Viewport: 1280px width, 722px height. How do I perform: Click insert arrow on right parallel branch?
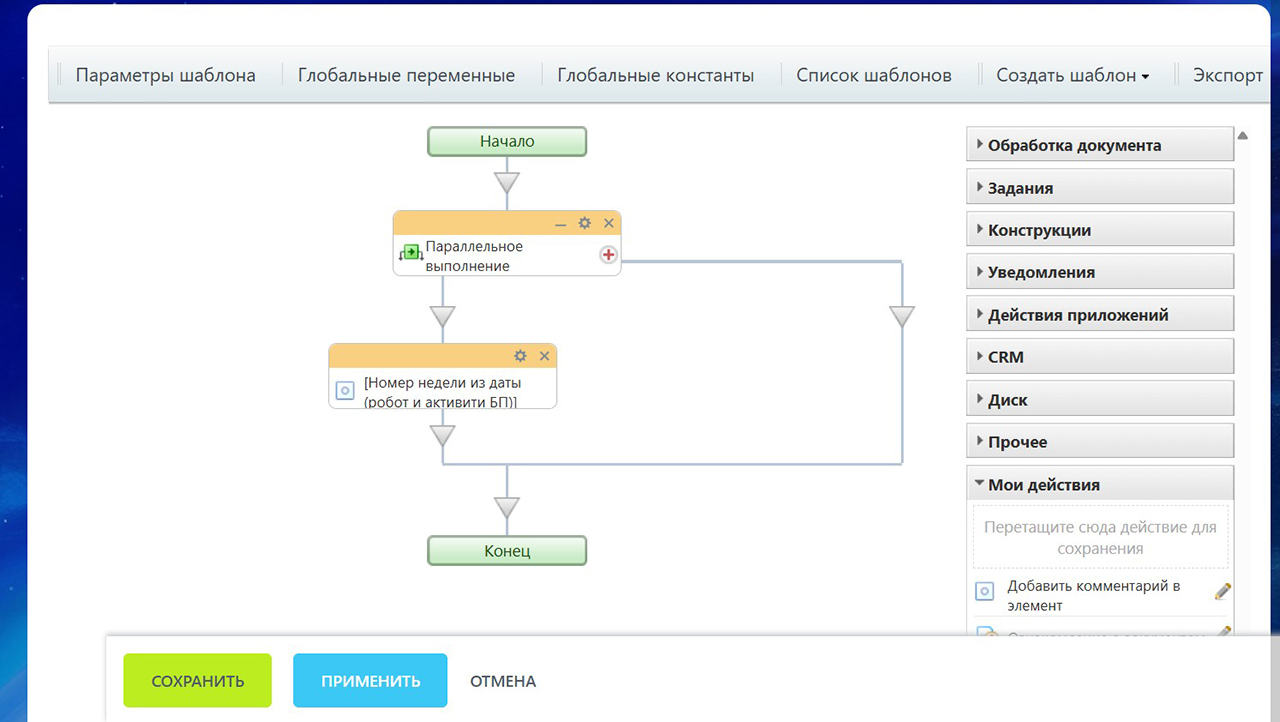click(902, 317)
